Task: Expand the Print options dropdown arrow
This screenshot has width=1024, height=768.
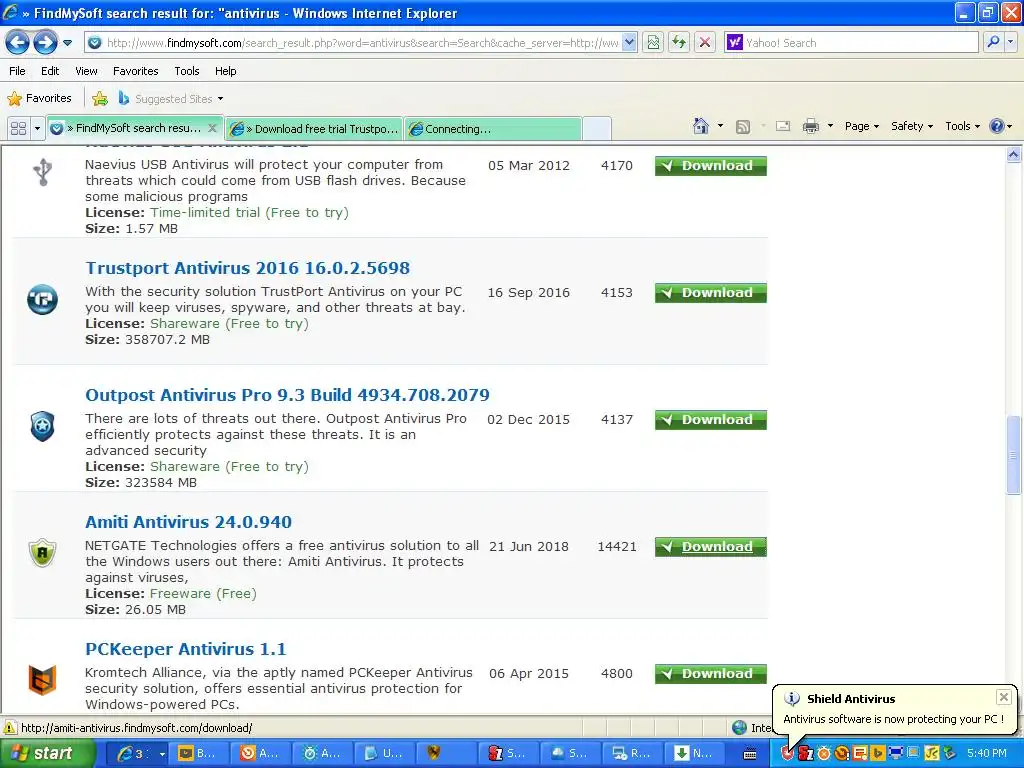Action: tap(830, 126)
